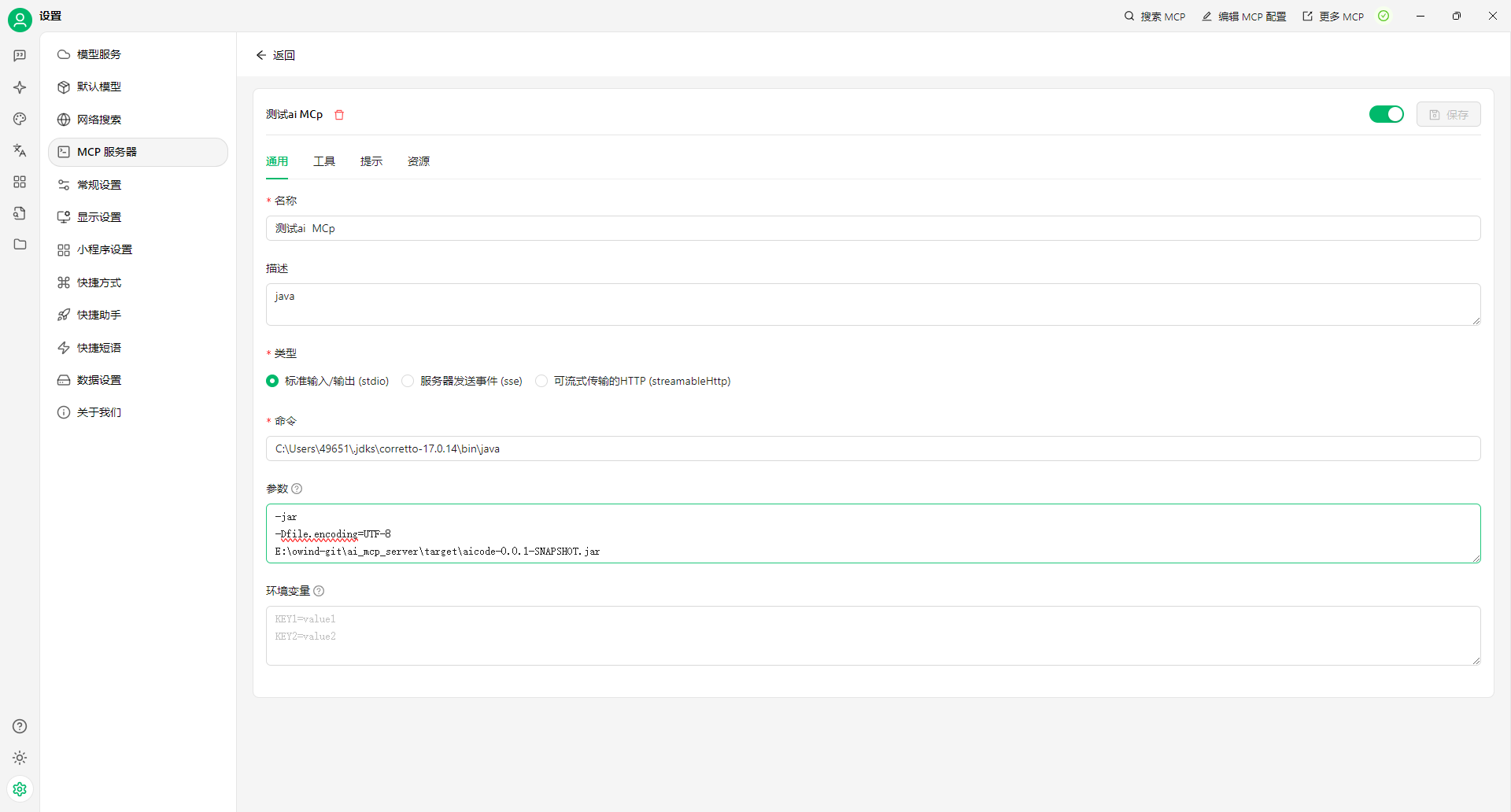
Task: Select the streamableHttp type radio option
Action: 541,381
